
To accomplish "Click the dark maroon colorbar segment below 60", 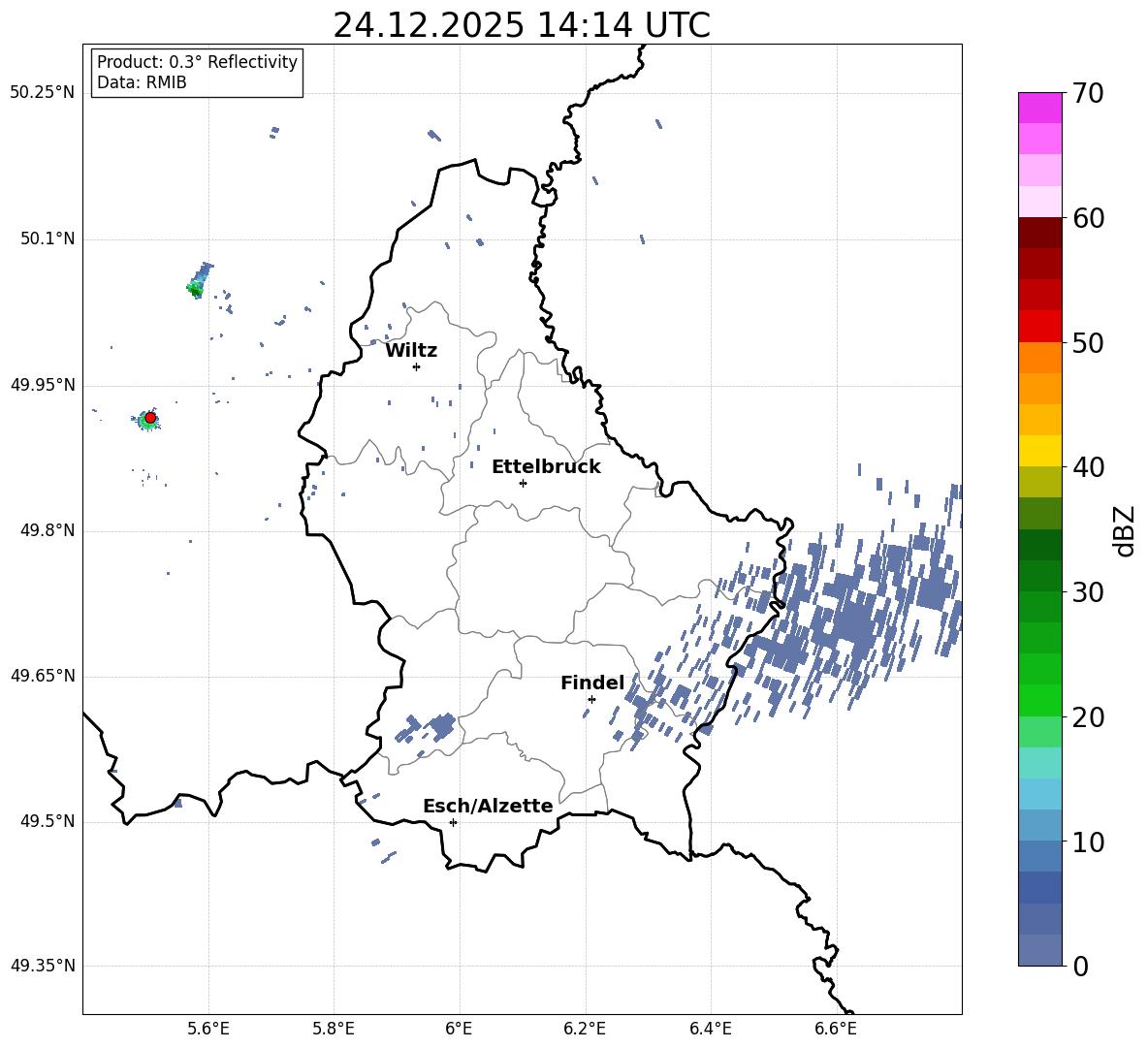I will (x=1039, y=233).
